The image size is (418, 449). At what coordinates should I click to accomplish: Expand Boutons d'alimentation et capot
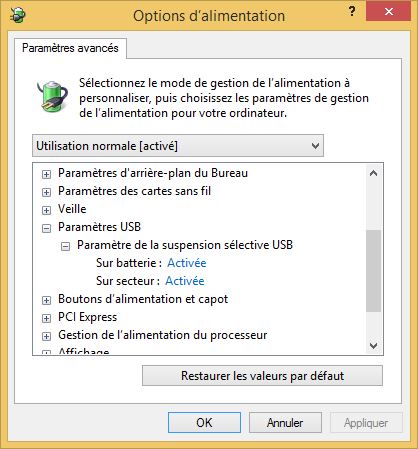[46, 300]
